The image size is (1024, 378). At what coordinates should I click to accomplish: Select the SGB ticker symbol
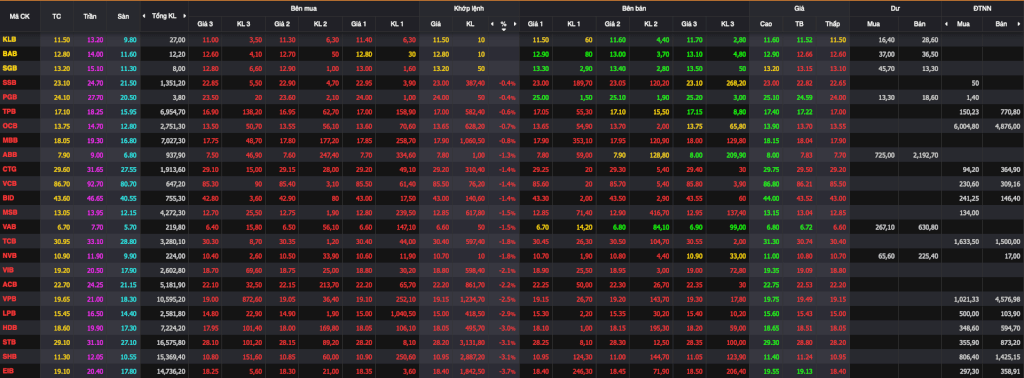(10, 67)
